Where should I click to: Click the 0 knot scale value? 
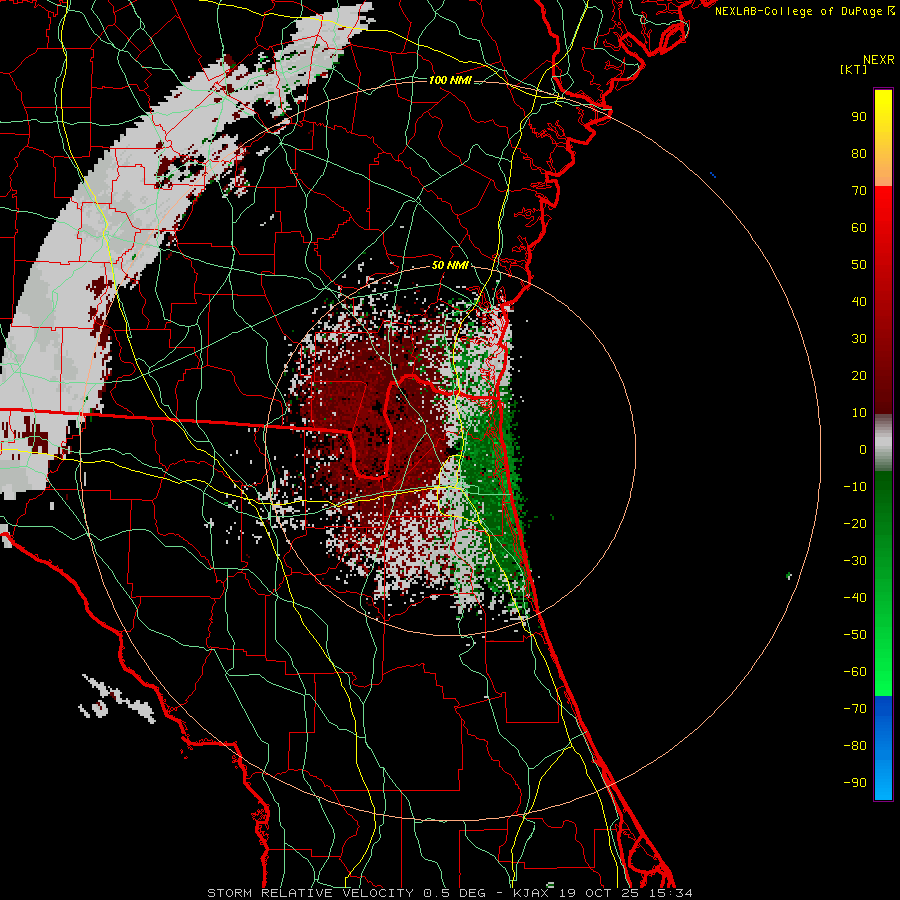(x=863, y=449)
